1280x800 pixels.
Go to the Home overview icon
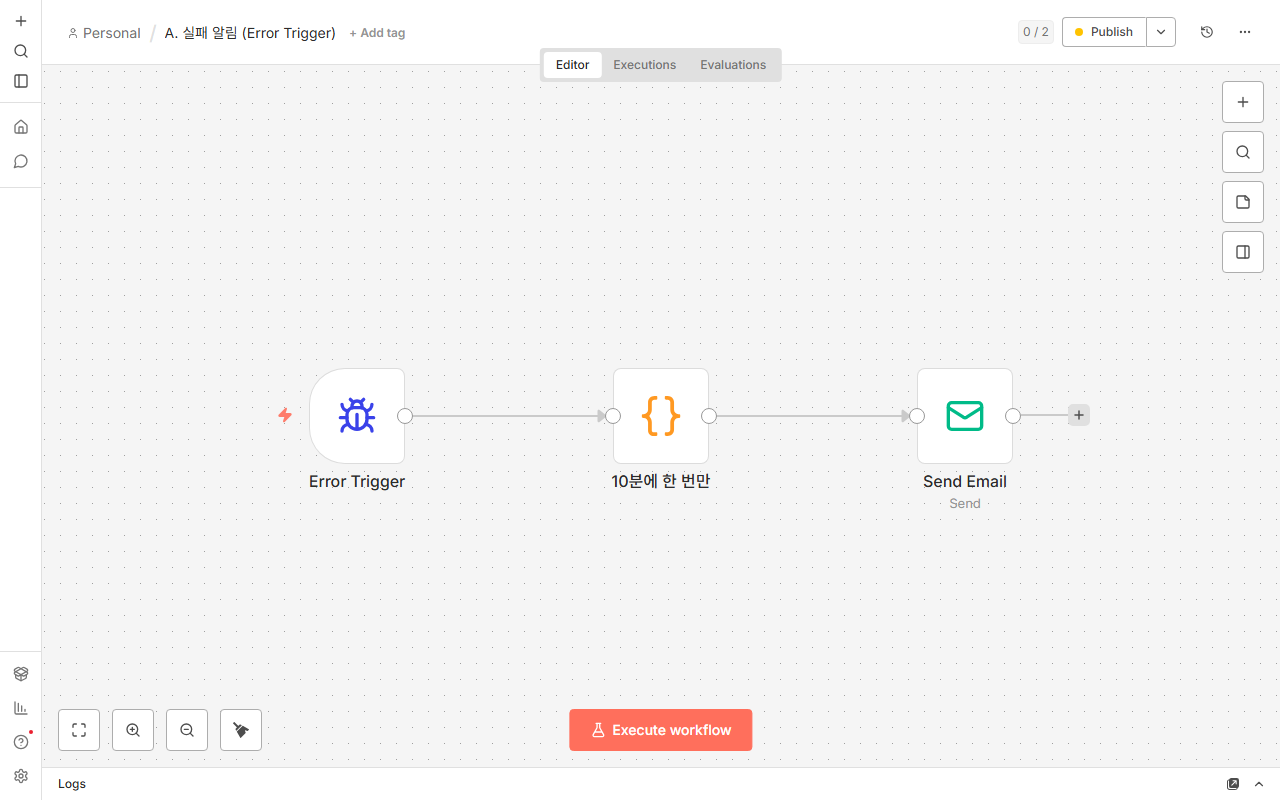pos(21,127)
